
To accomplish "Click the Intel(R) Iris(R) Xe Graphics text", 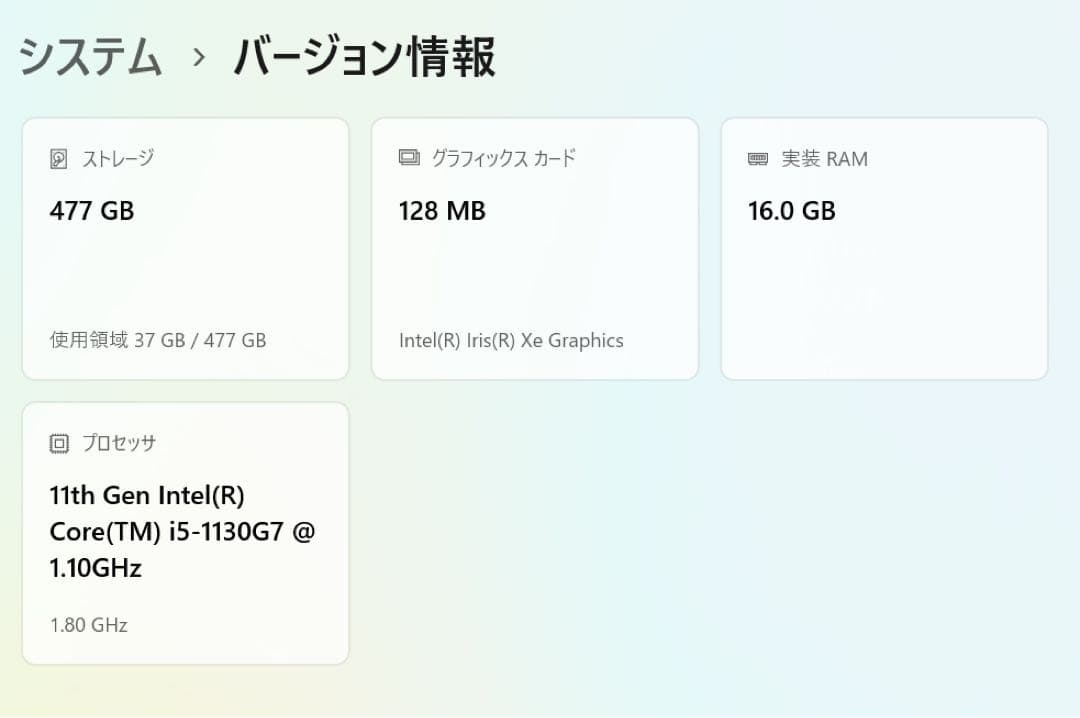I will pos(512,340).
